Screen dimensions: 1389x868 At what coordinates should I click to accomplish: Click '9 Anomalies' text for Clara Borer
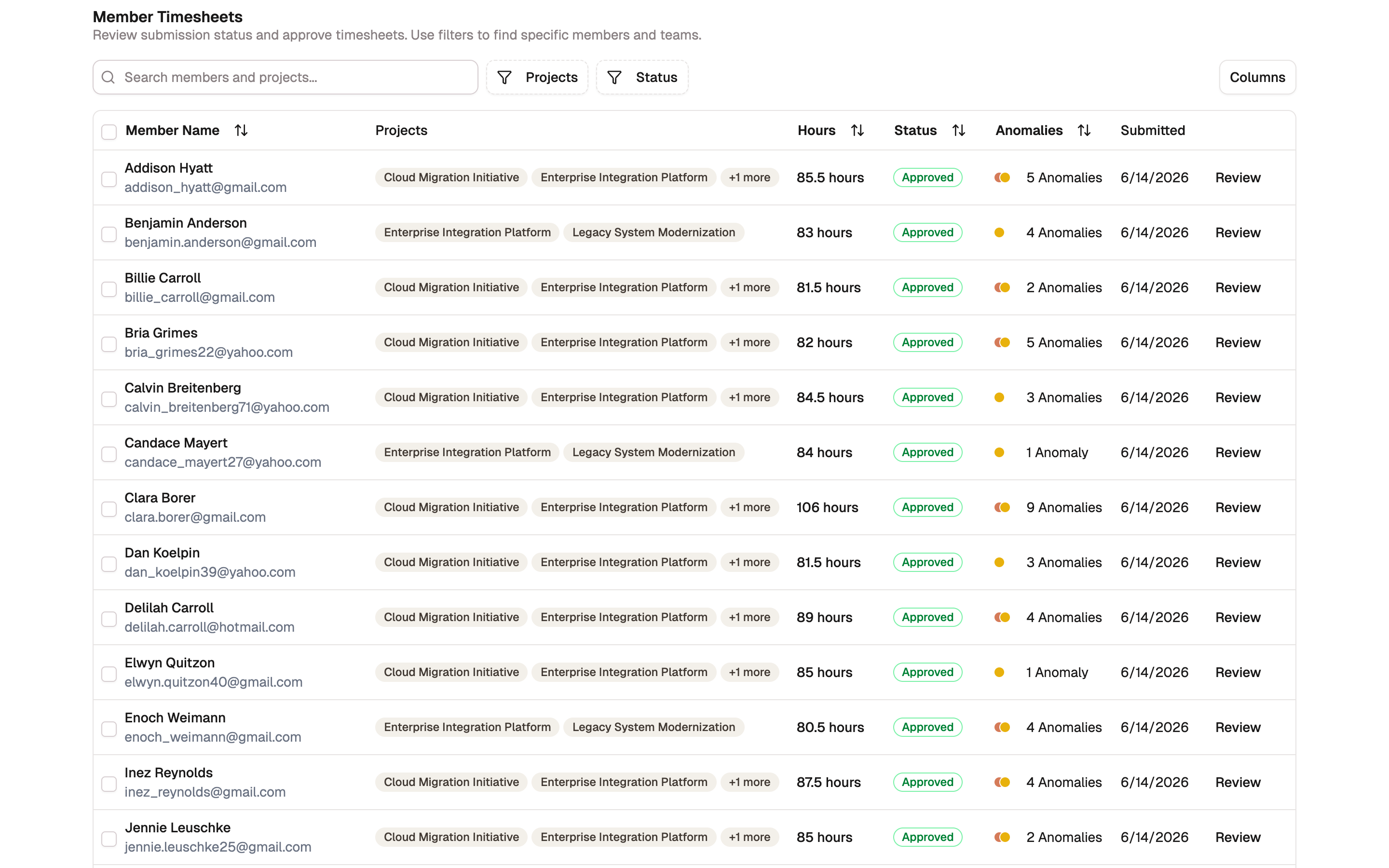[x=1063, y=507]
